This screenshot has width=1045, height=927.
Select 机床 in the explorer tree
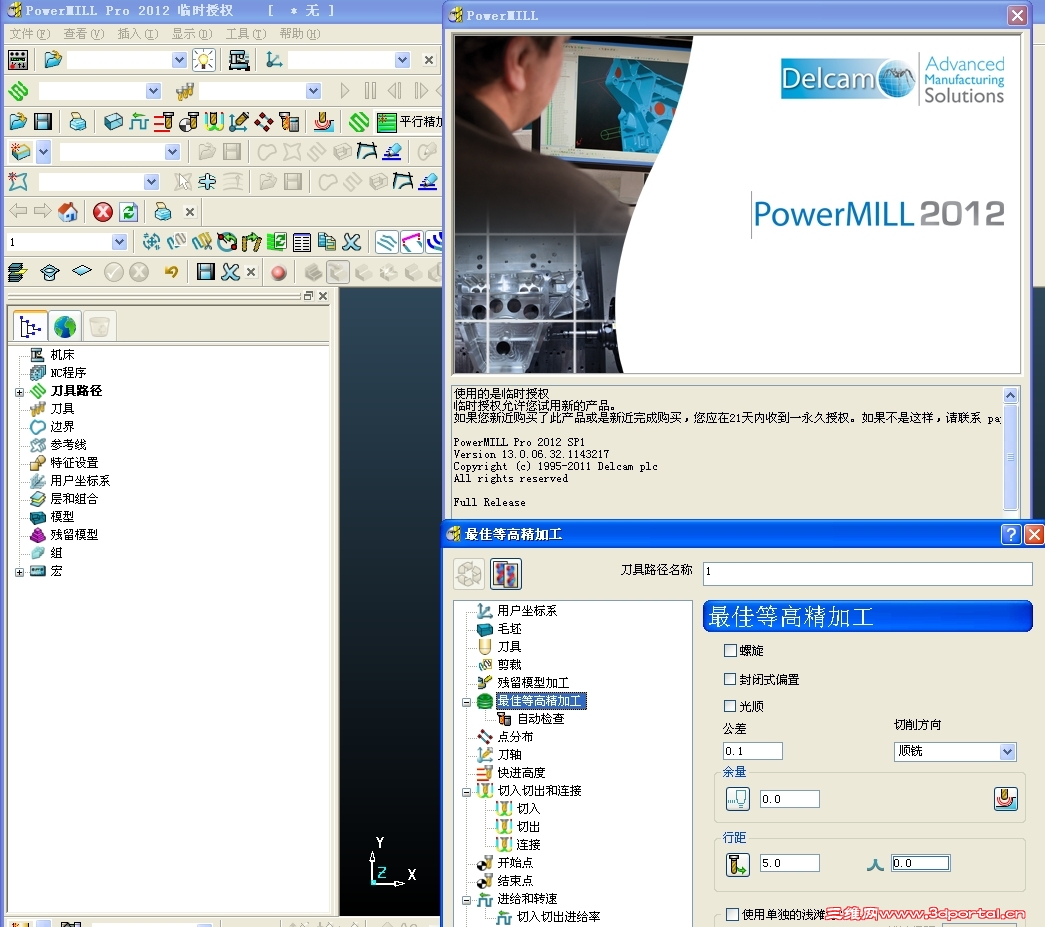point(62,355)
